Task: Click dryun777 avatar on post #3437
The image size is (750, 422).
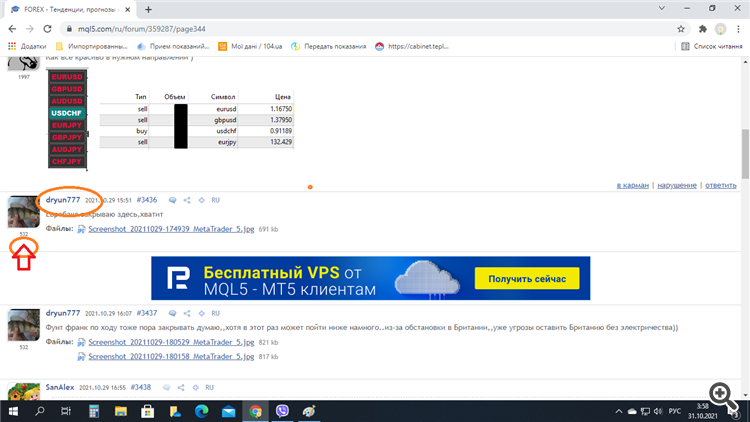Action: (23, 325)
